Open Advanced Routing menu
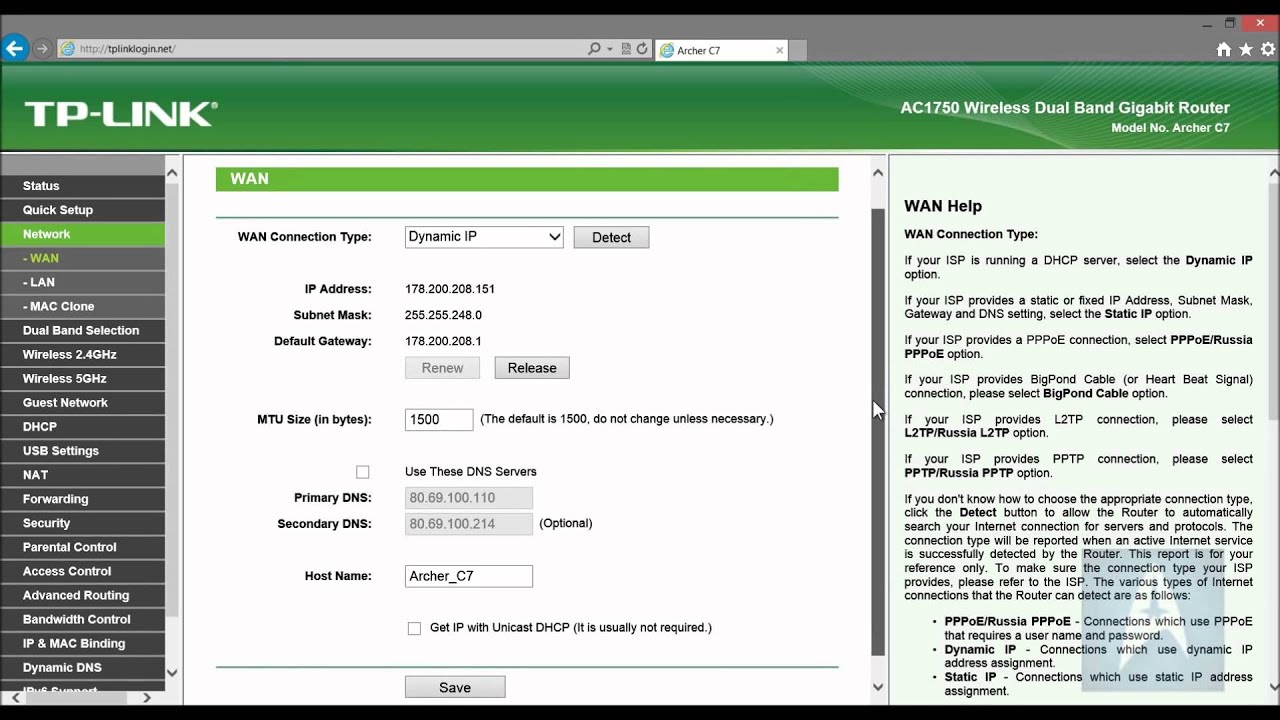This screenshot has width=1280, height=720. pyautogui.click(x=82, y=595)
